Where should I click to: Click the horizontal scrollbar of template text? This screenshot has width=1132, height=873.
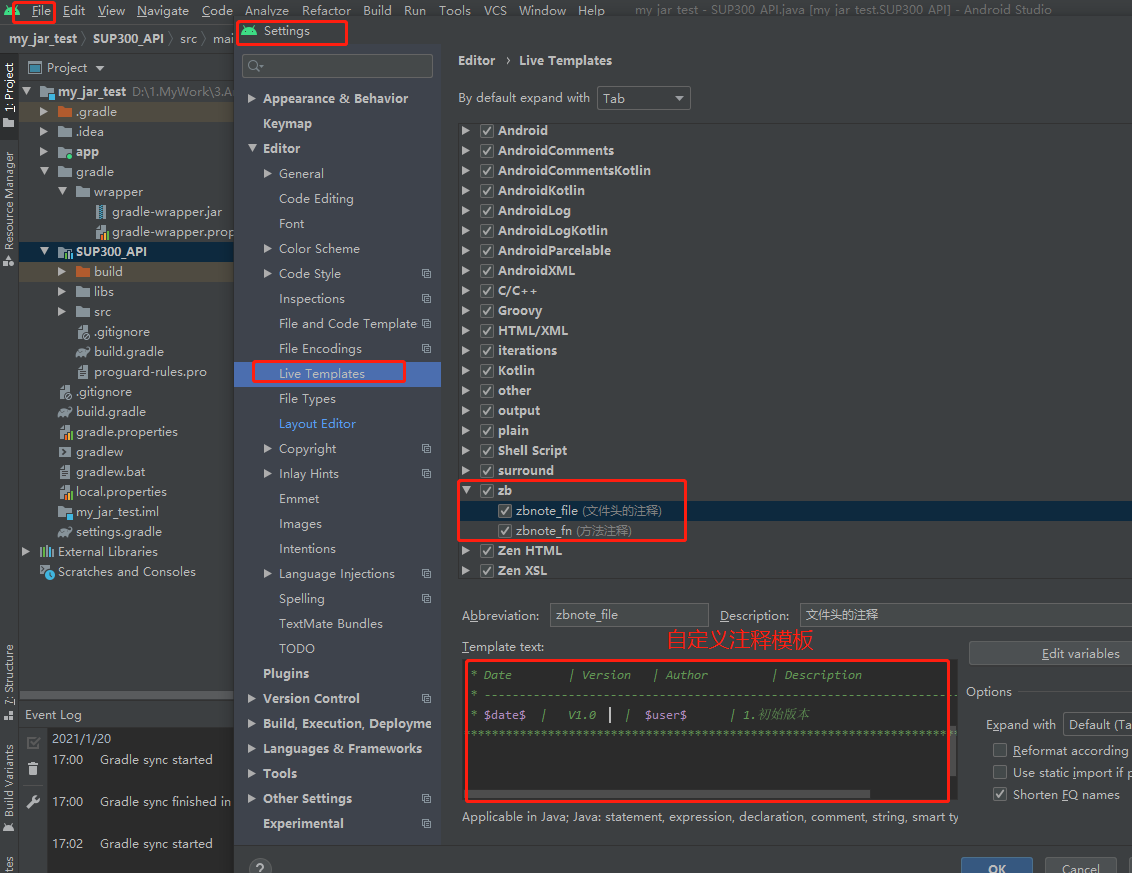pyautogui.click(x=667, y=794)
